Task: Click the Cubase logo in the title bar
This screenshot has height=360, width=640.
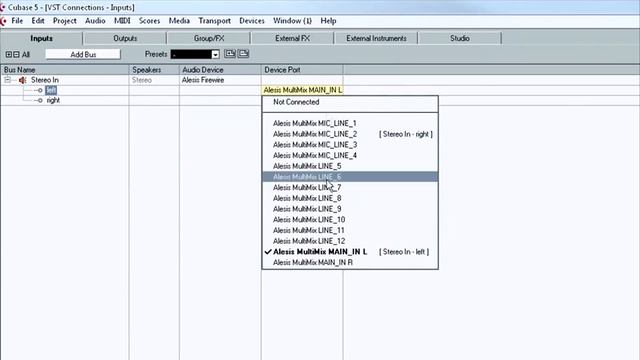Action: (x=3, y=7)
